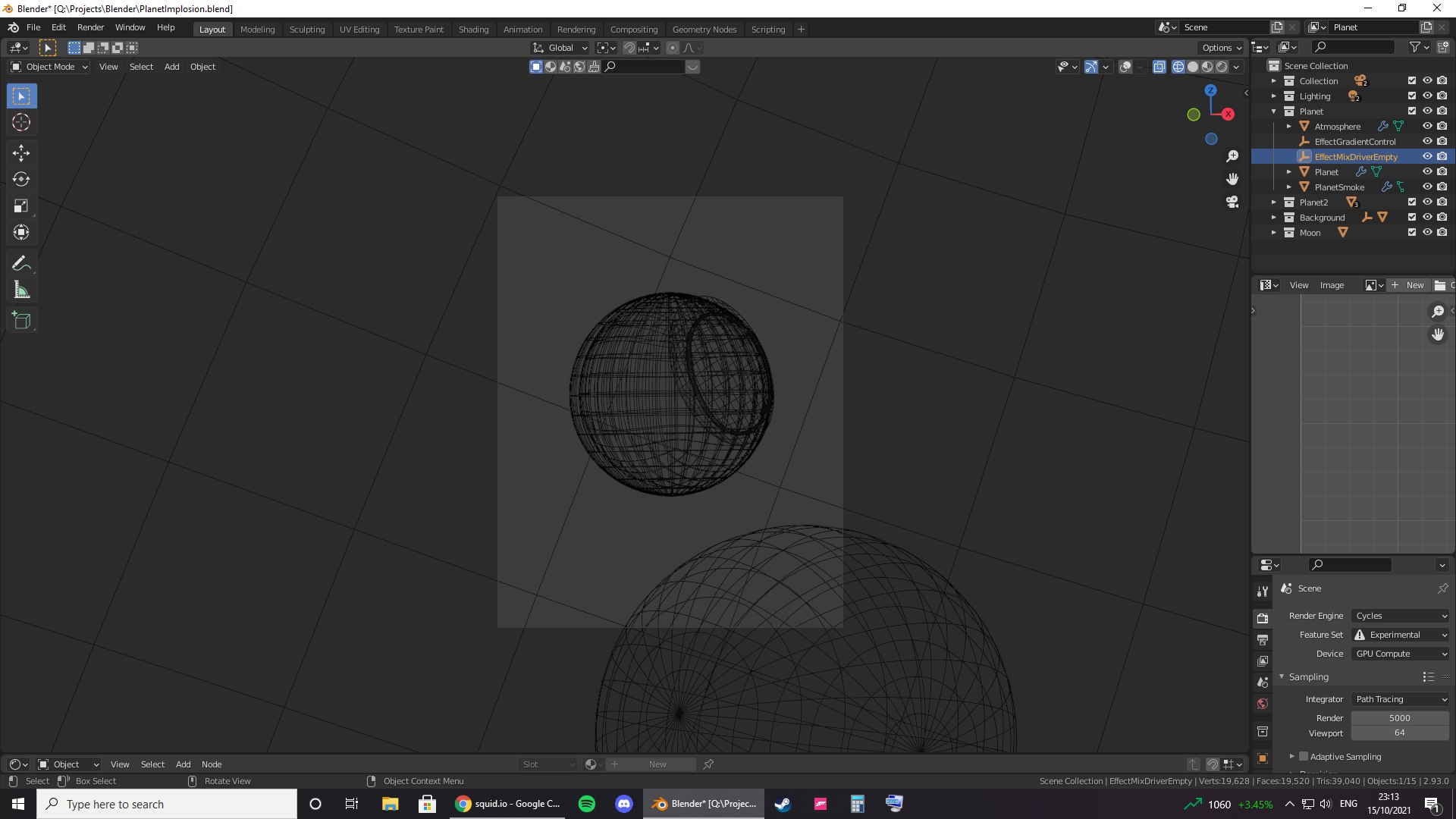Open the Render properties tab
1456x819 pixels.
click(x=1263, y=619)
